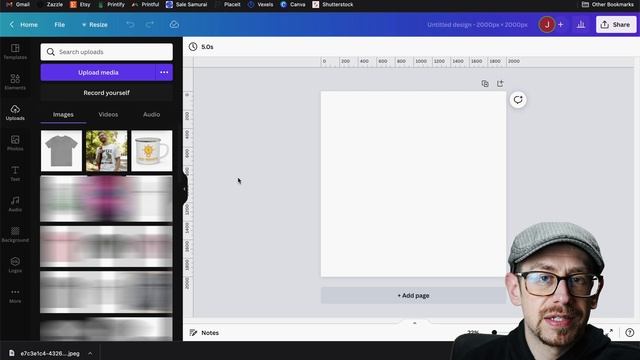
Task: Switch to the Audio uploads tab
Action: 151,115
